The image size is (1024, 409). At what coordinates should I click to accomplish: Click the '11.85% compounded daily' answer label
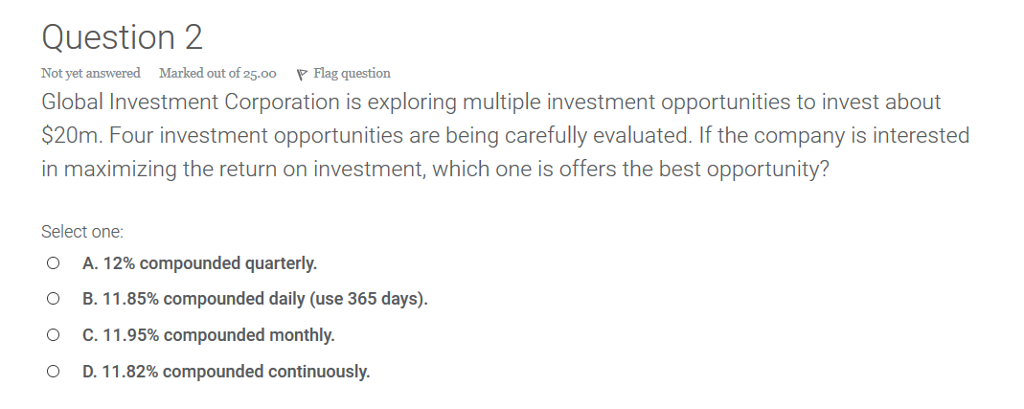255,299
